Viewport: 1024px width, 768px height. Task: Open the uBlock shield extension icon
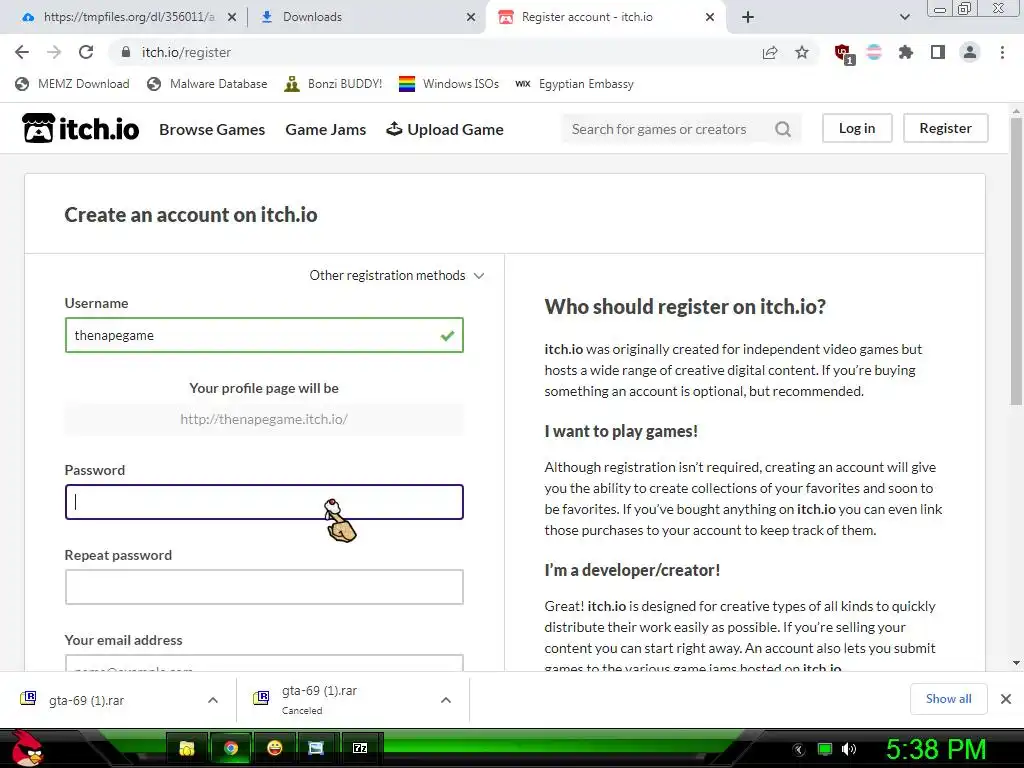click(844, 53)
